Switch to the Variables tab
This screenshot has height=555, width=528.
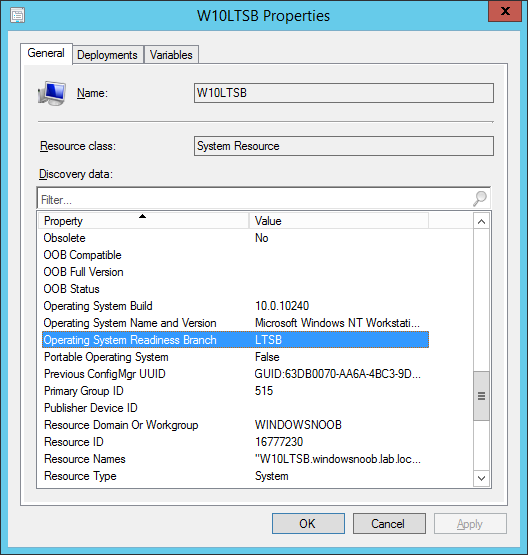coord(171,55)
